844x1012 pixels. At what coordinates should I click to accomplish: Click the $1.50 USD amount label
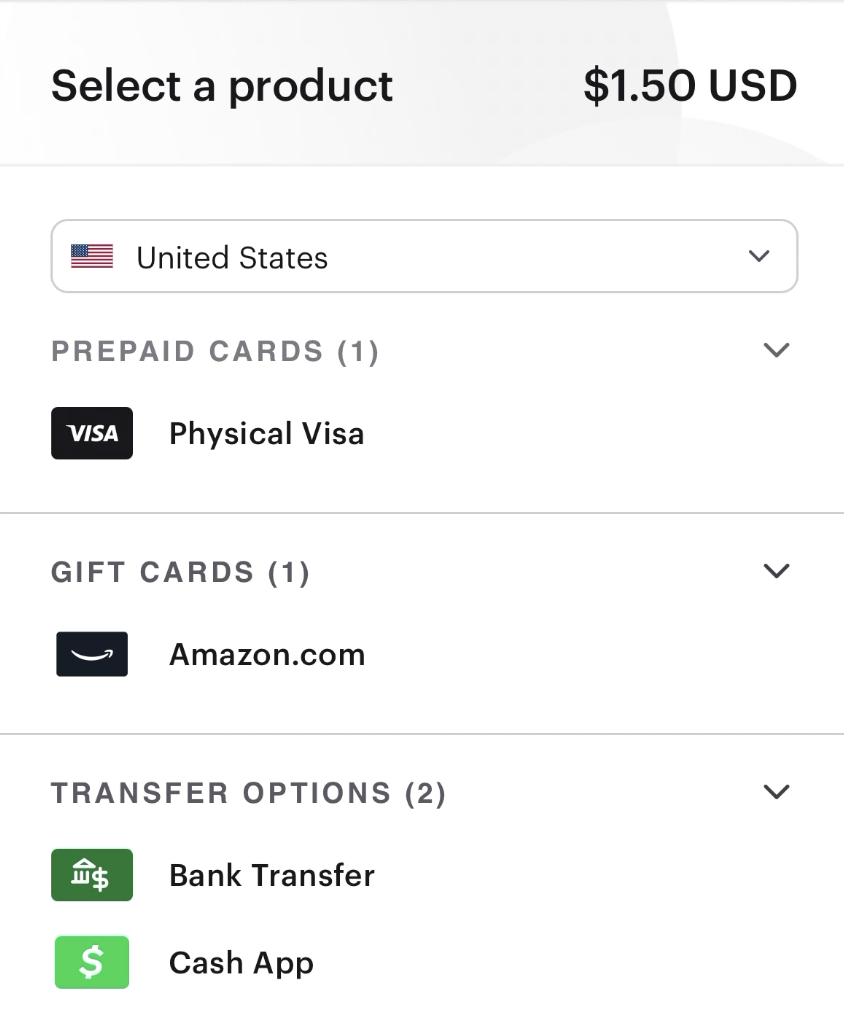click(x=690, y=86)
